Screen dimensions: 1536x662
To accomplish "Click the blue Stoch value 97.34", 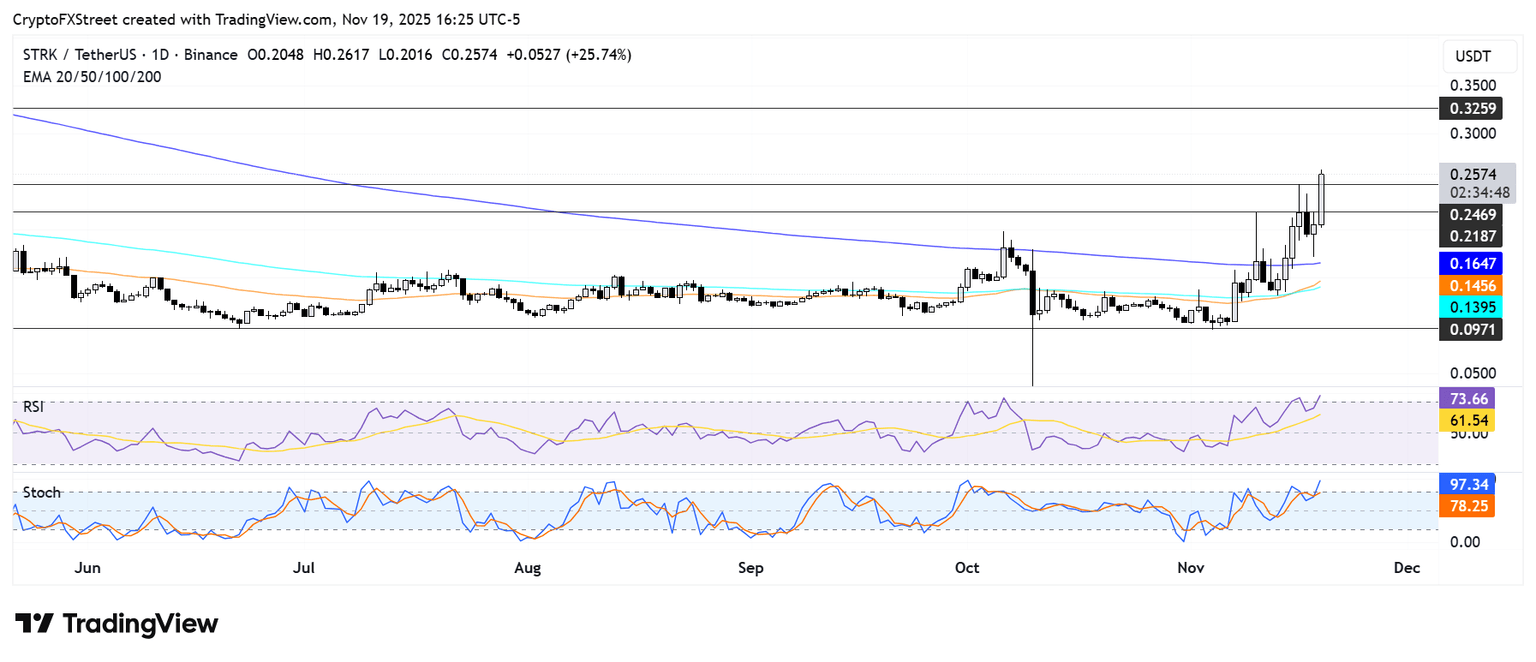I will click(1467, 485).
